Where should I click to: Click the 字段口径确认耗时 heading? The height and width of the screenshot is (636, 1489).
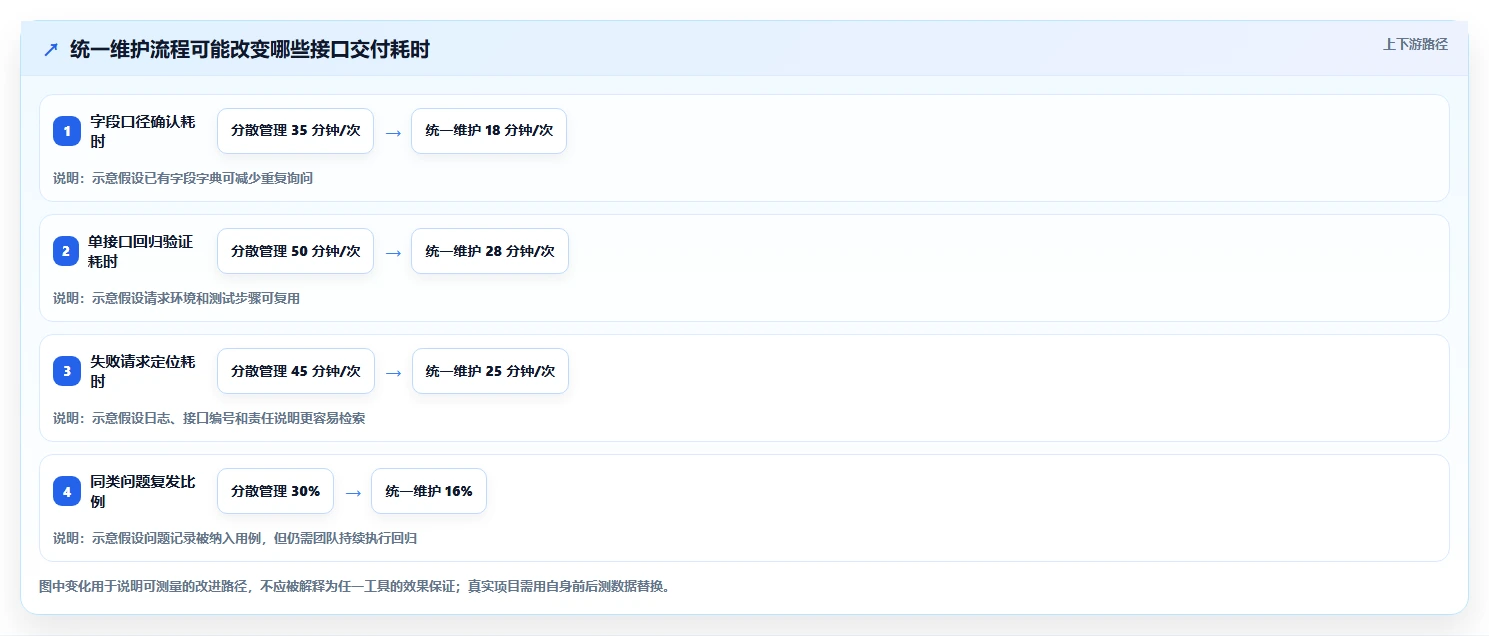[142, 131]
